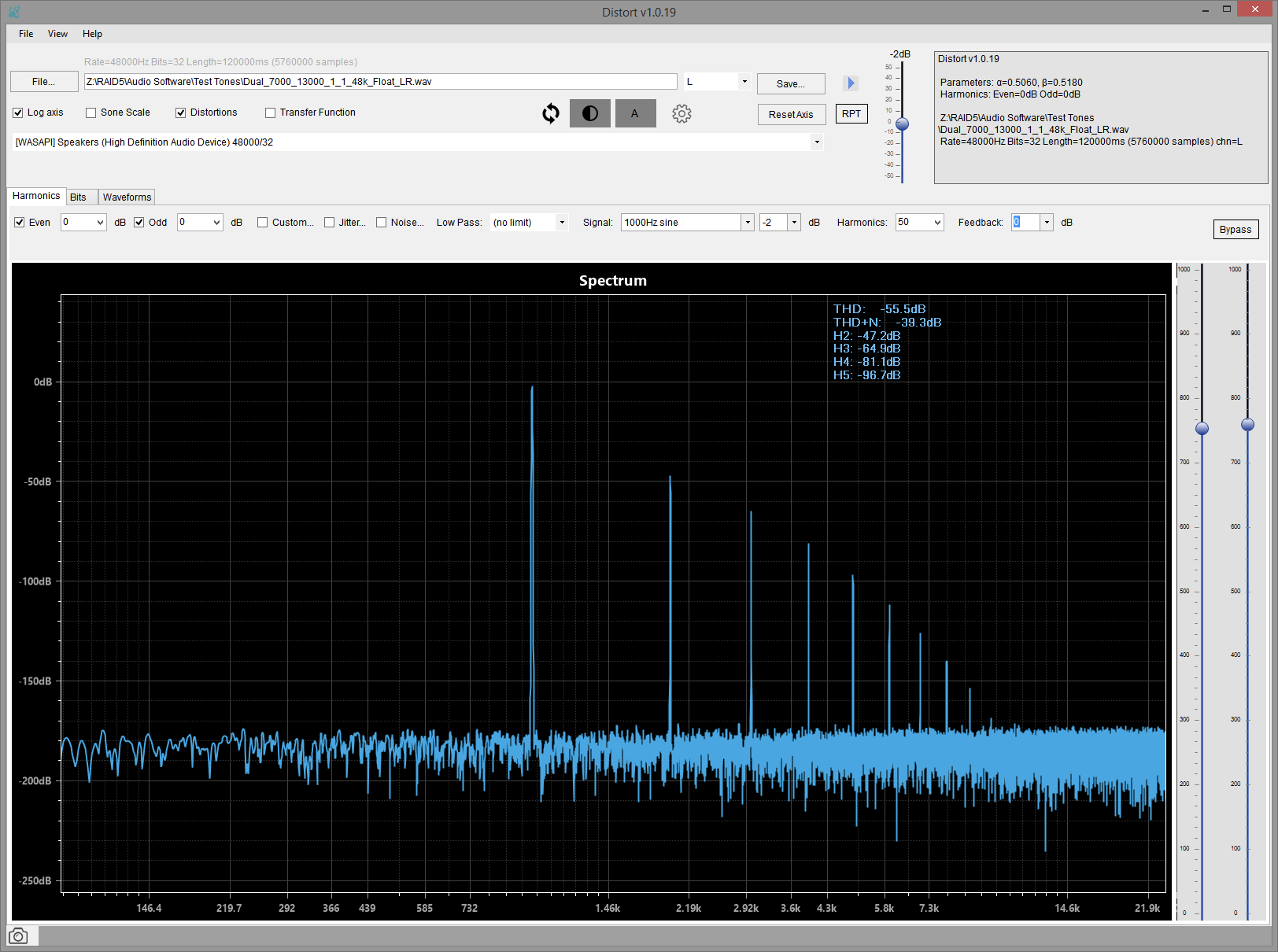Open the settings gear icon
Image resolution: width=1278 pixels, height=952 pixels.
click(681, 113)
